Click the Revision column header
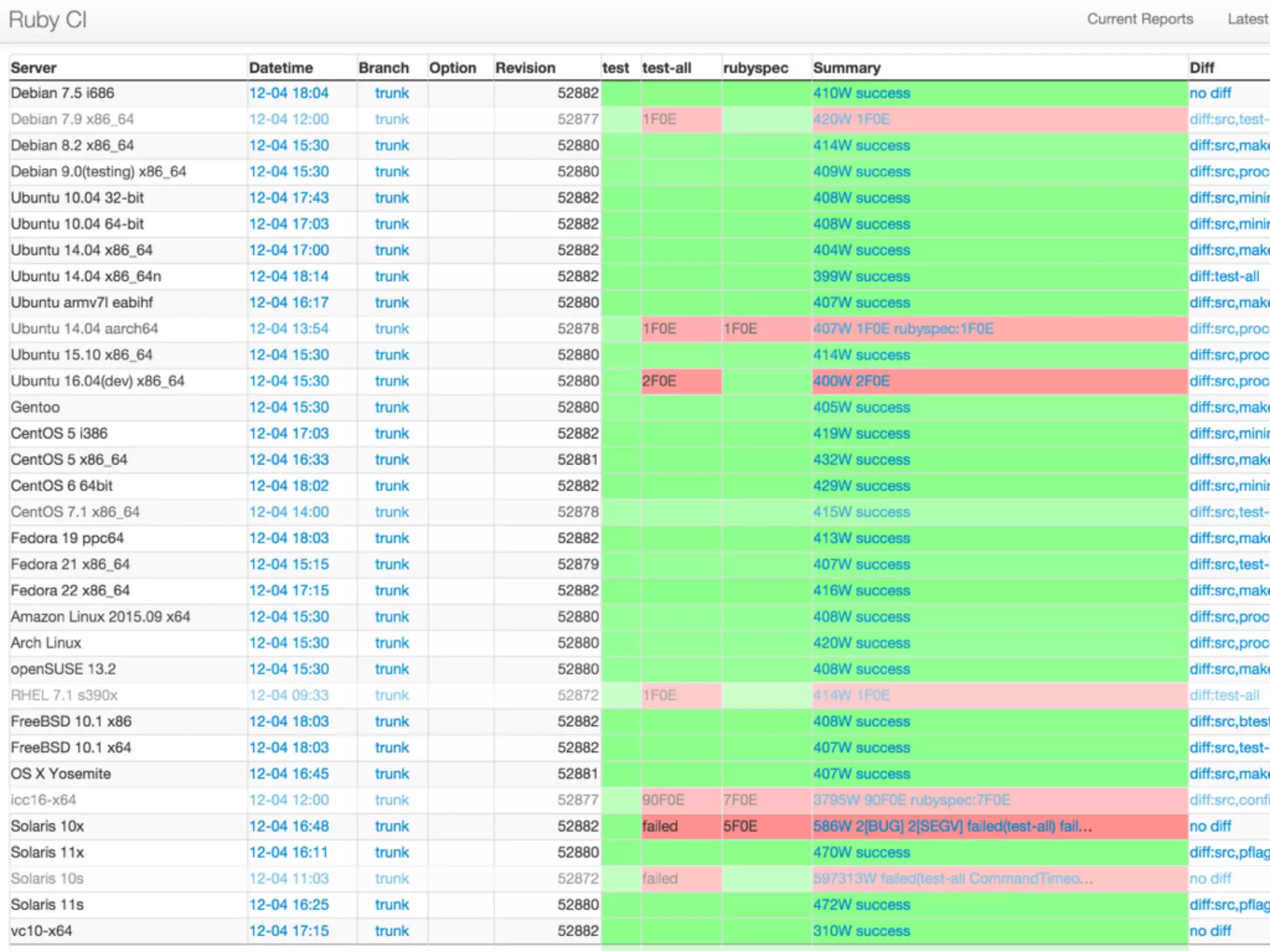Image resolution: width=1270 pixels, height=952 pixels. (x=525, y=68)
